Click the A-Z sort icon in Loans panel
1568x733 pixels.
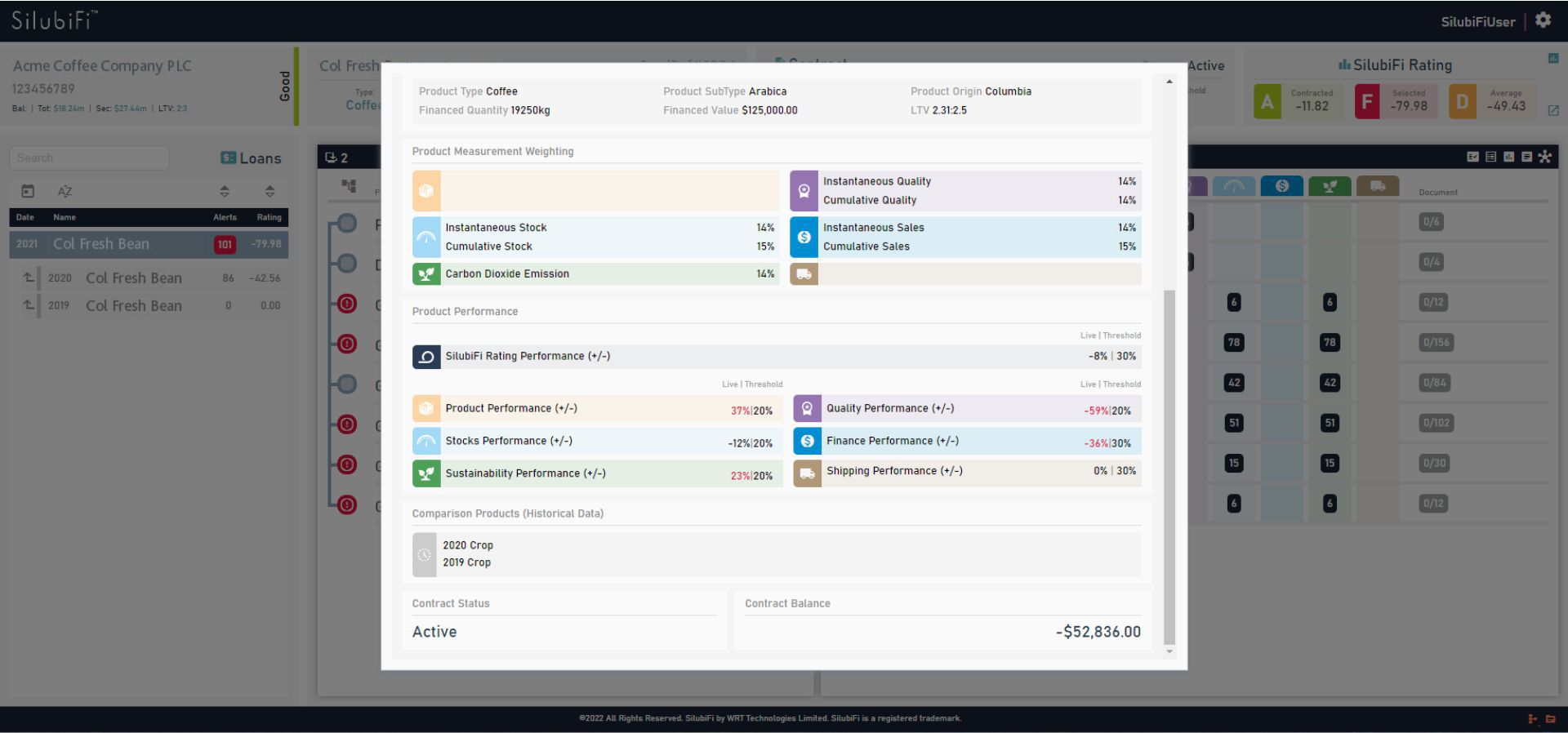[65, 191]
